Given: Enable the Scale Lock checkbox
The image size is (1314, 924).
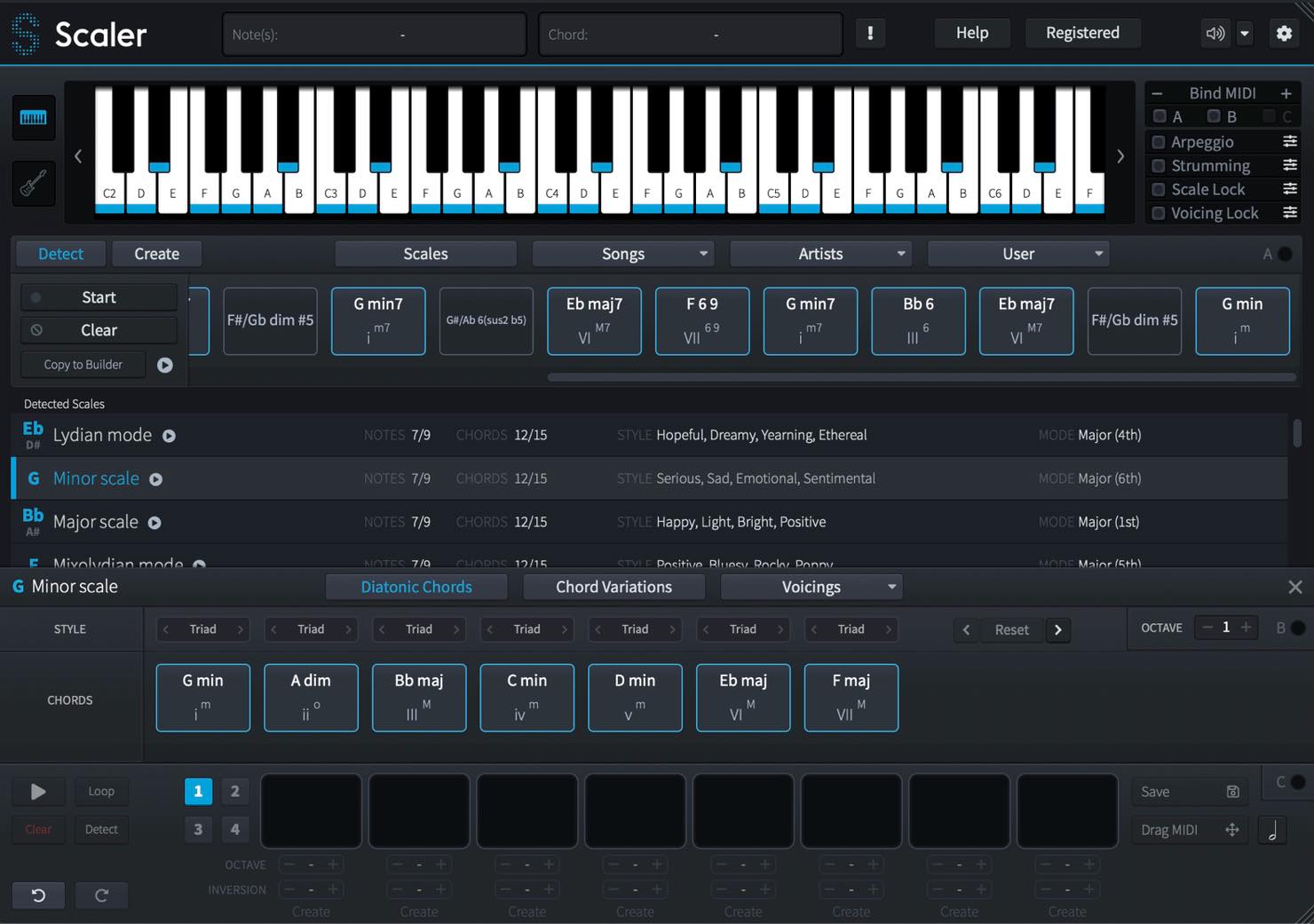Looking at the screenshot, I should (x=1158, y=189).
